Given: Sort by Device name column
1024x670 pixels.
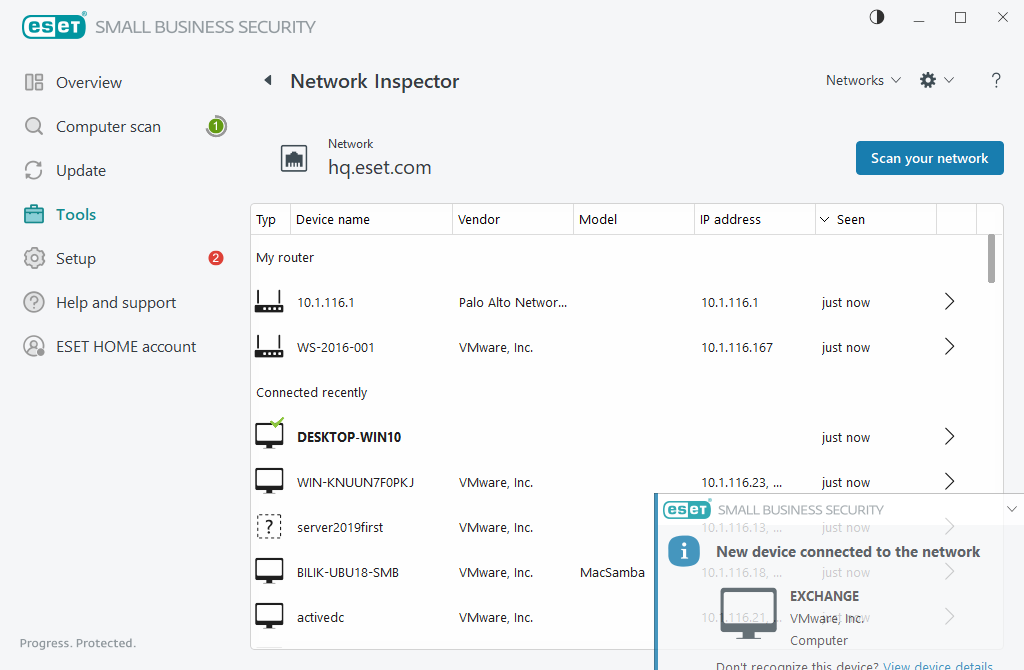Looking at the screenshot, I should [x=371, y=219].
